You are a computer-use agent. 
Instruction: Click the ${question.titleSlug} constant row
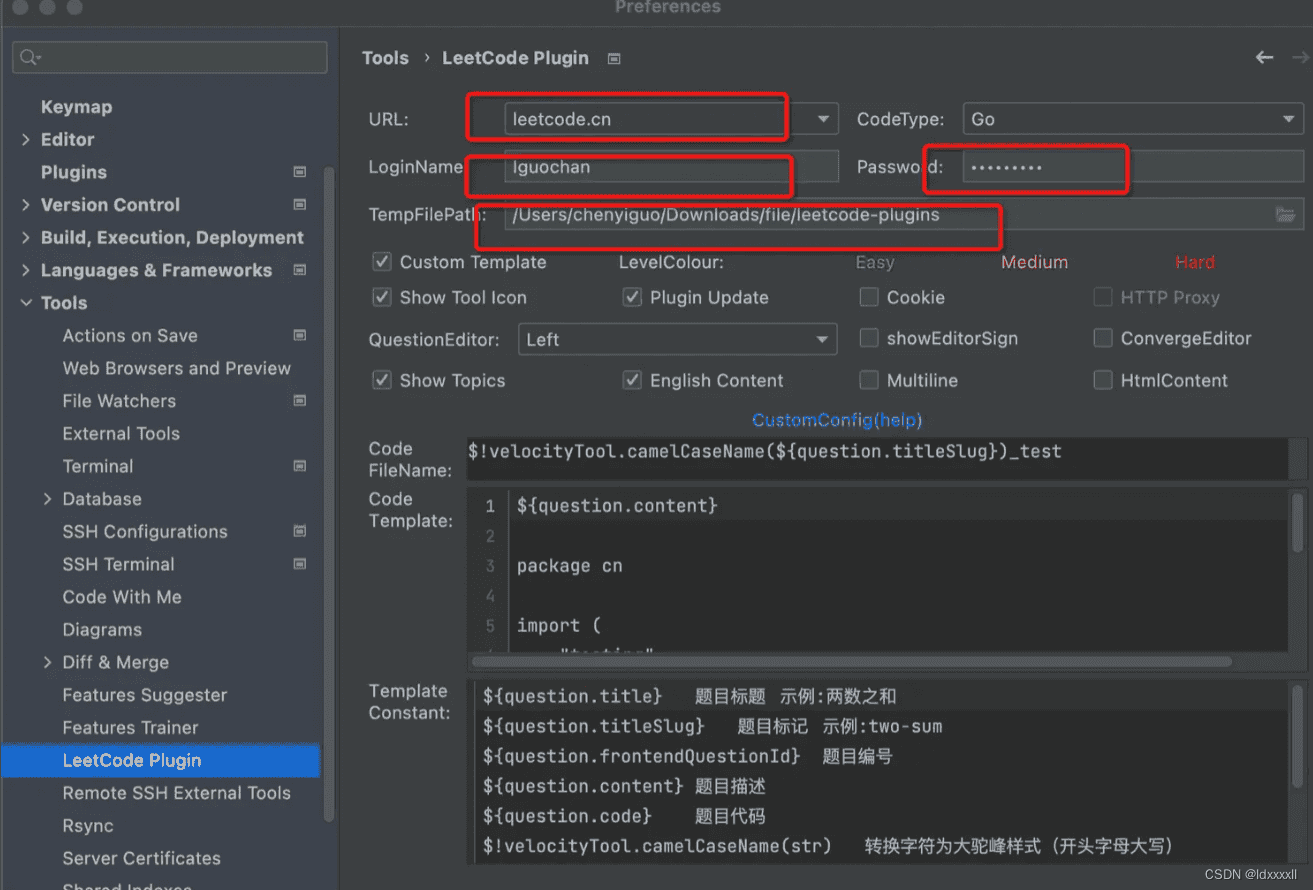click(712, 726)
